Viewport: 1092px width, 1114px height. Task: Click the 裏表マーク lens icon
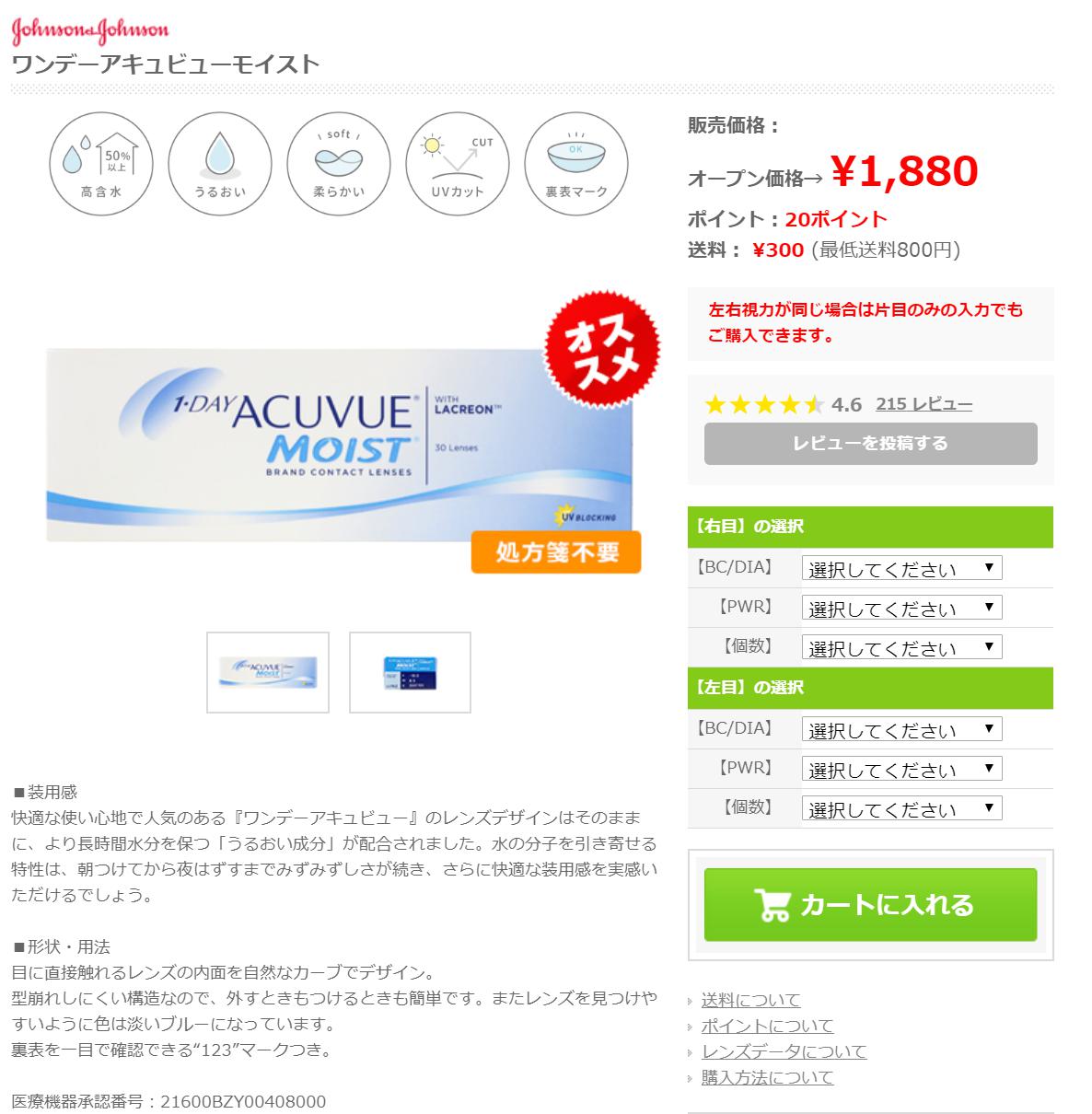pyautogui.click(x=576, y=165)
